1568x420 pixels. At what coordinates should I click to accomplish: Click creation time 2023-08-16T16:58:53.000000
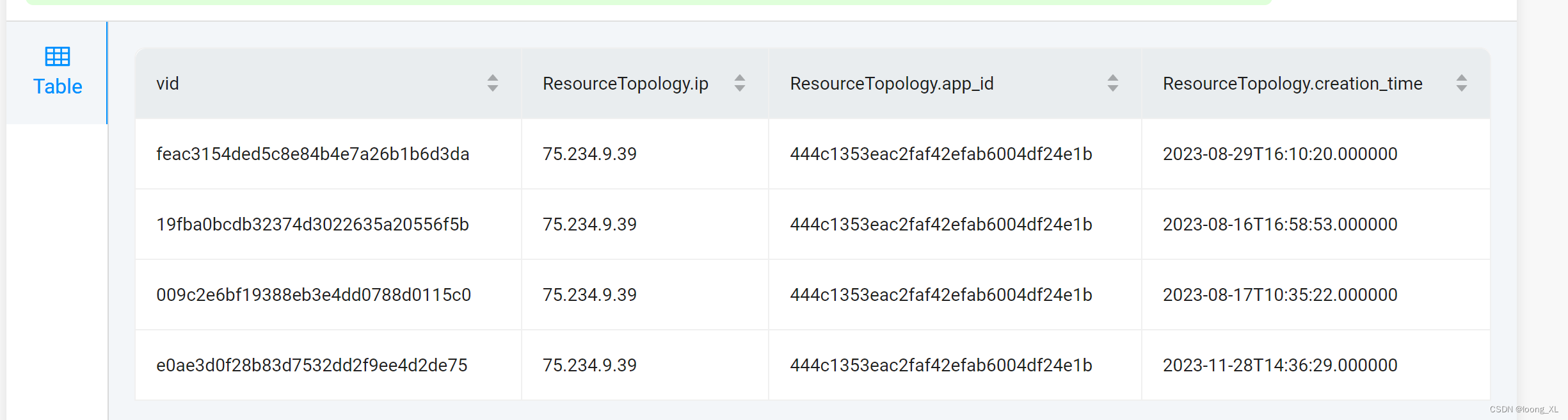tap(1279, 225)
